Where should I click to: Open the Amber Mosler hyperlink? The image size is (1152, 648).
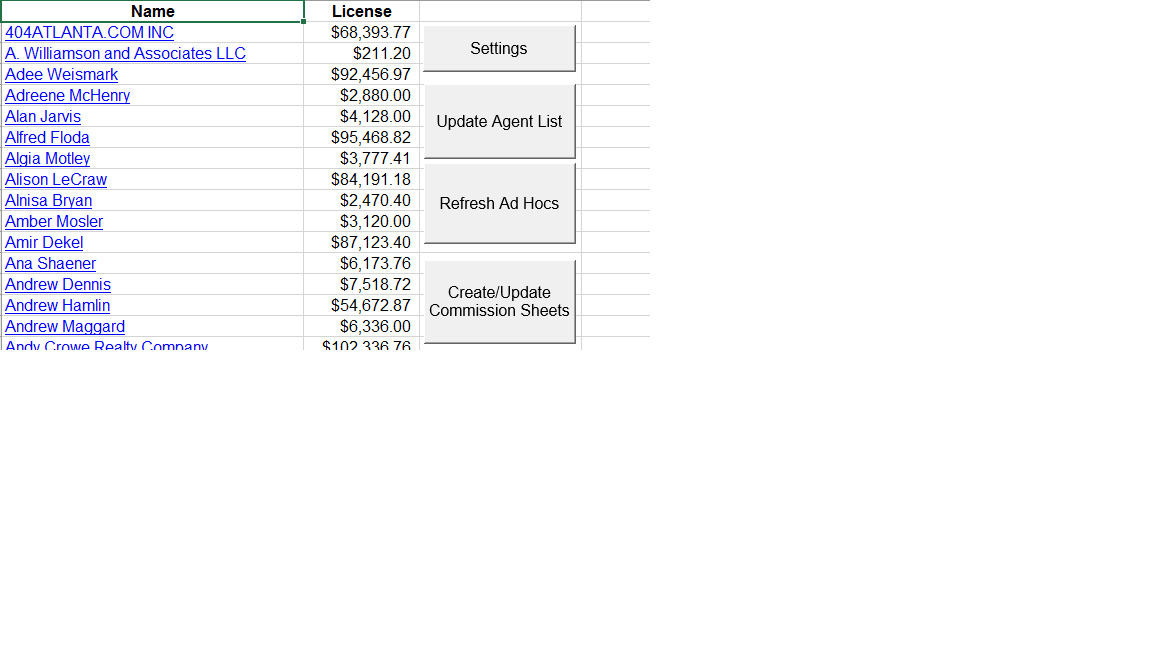click(x=54, y=221)
